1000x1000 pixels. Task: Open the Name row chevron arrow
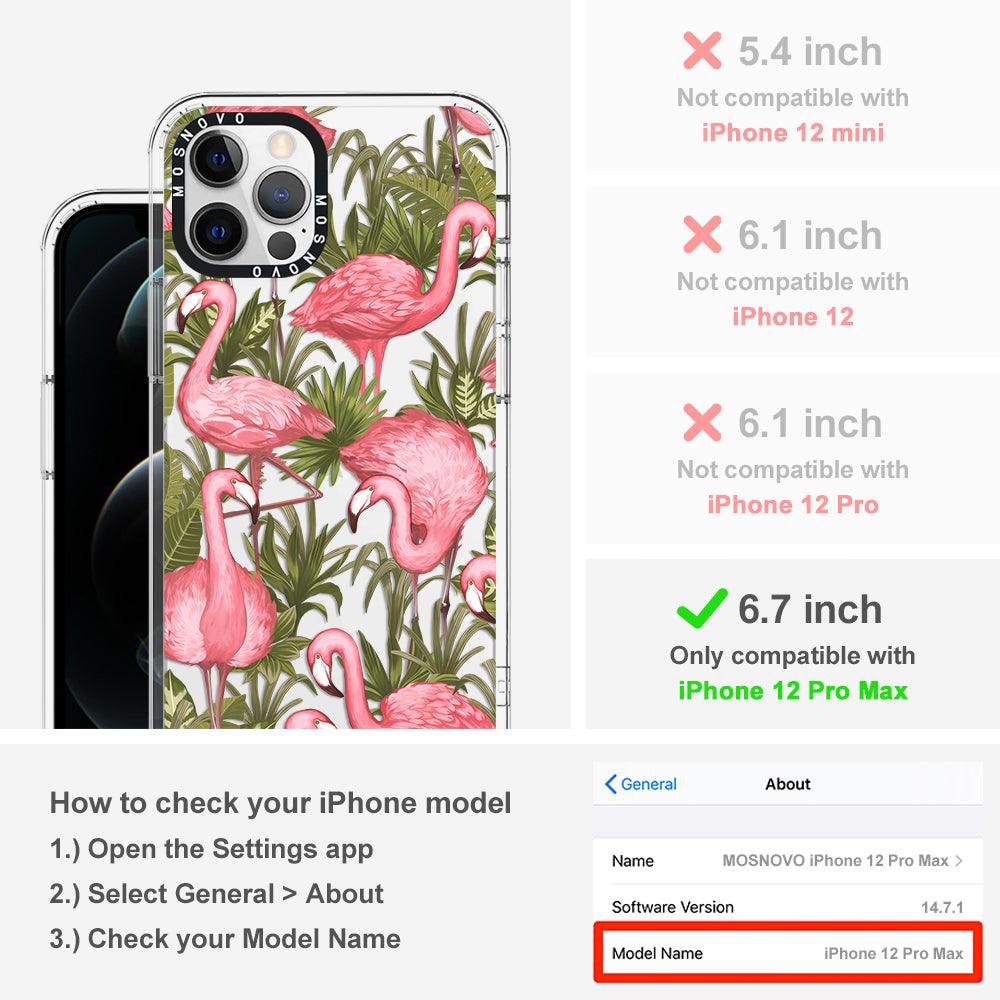[959, 860]
